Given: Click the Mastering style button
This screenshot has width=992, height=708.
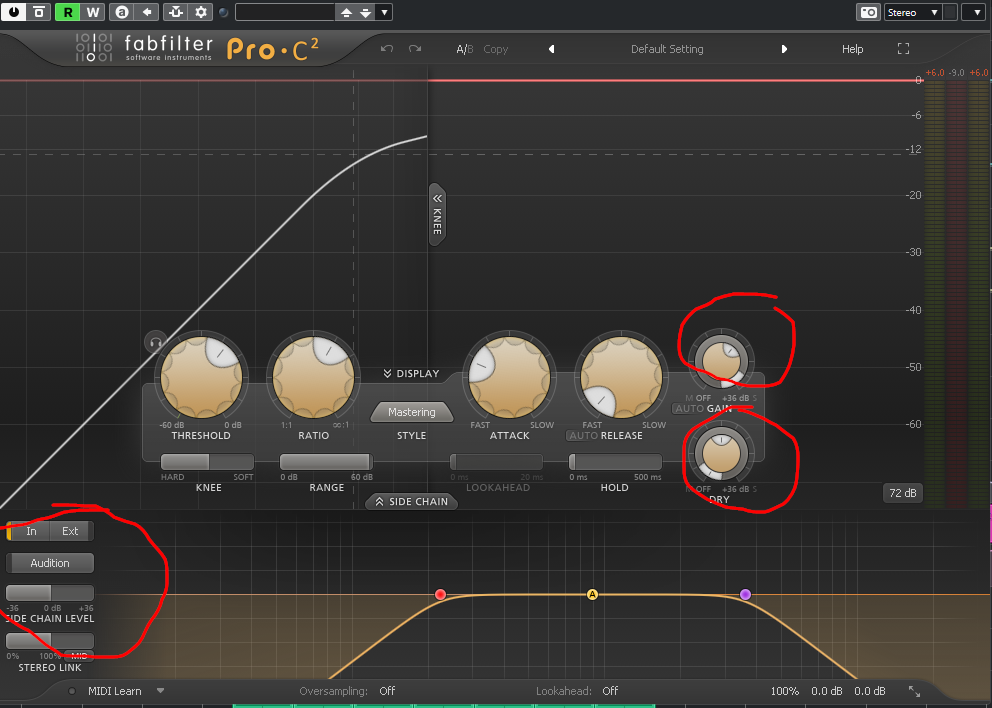Looking at the screenshot, I should [x=411, y=412].
